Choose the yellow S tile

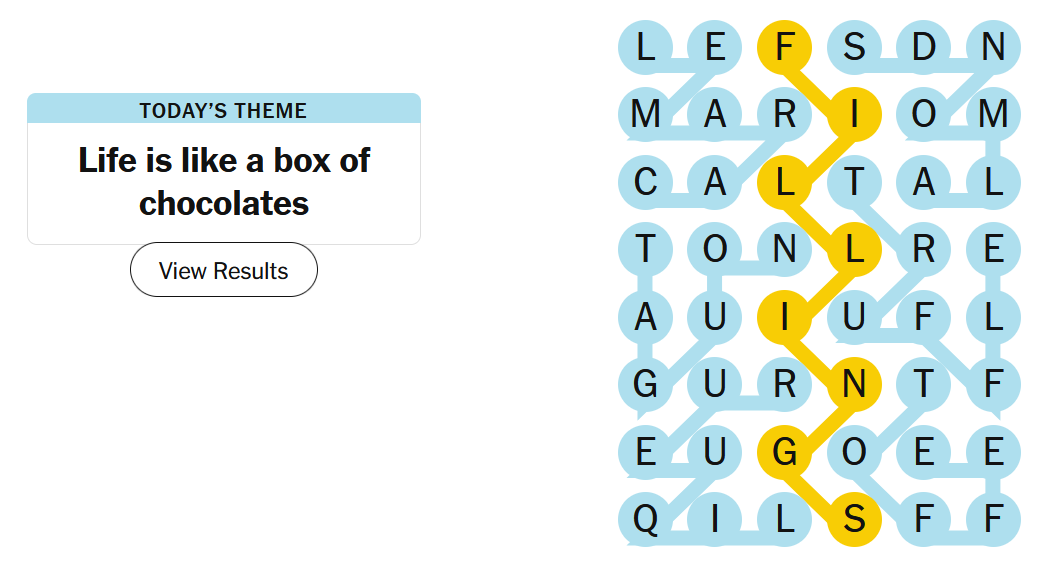[x=854, y=520]
